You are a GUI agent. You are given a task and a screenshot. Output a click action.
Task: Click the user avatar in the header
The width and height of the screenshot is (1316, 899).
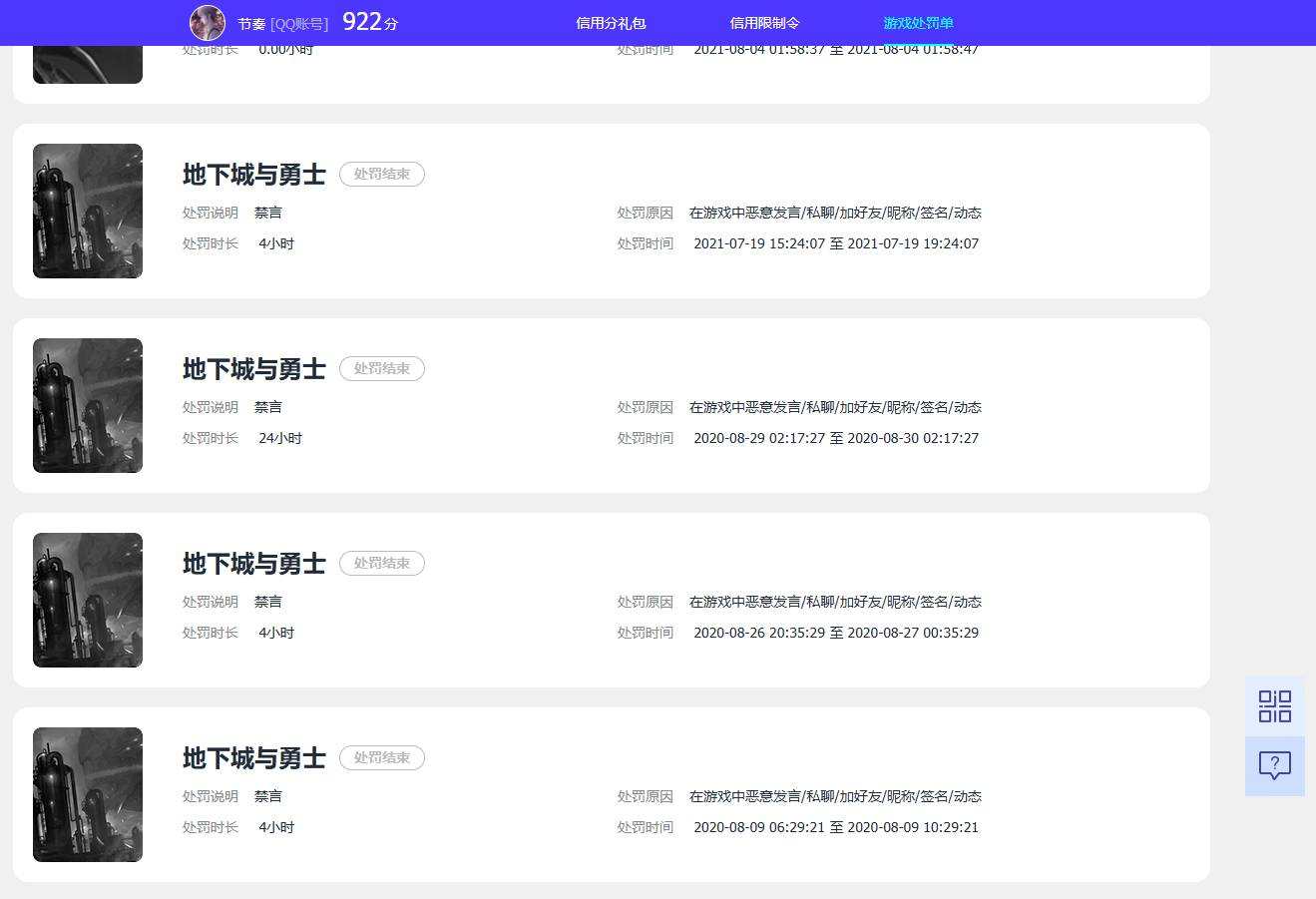(208, 23)
